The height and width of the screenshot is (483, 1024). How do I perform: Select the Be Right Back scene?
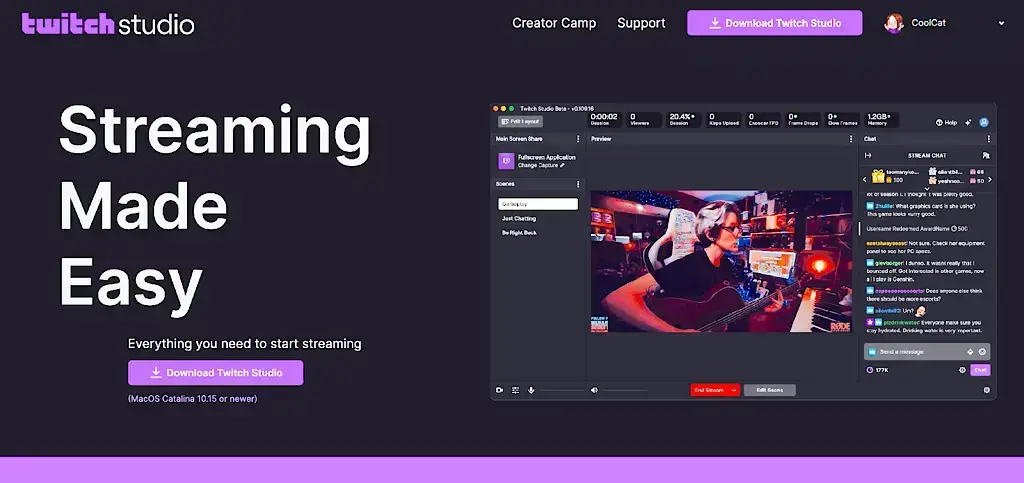(519, 232)
